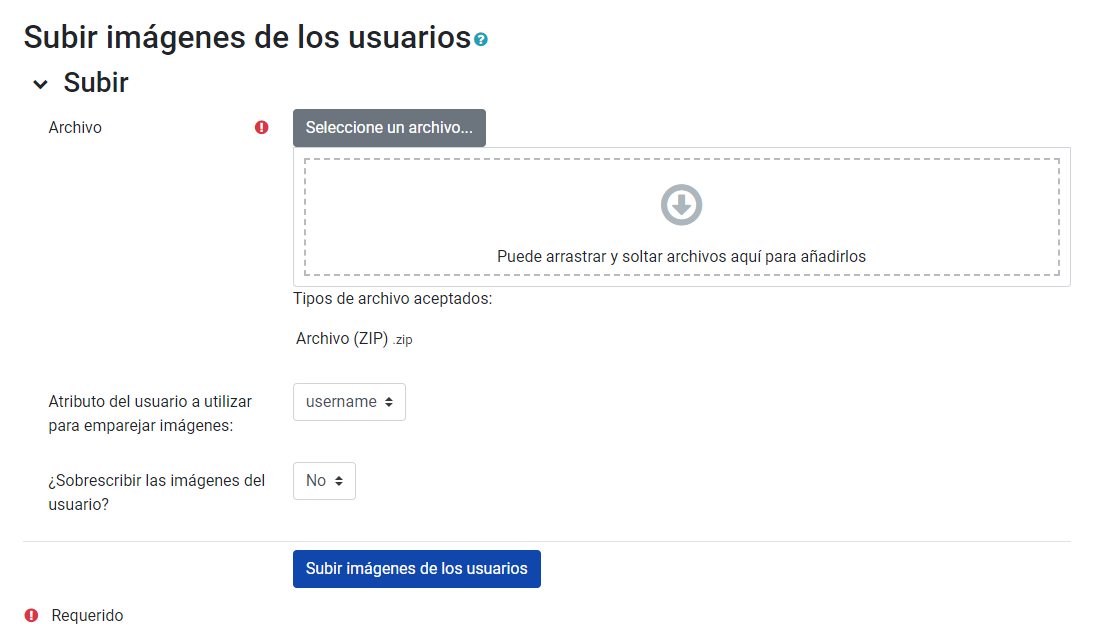Click the Tipos de archivo aceptados text

pyautogui.click(x=393, y=298)
